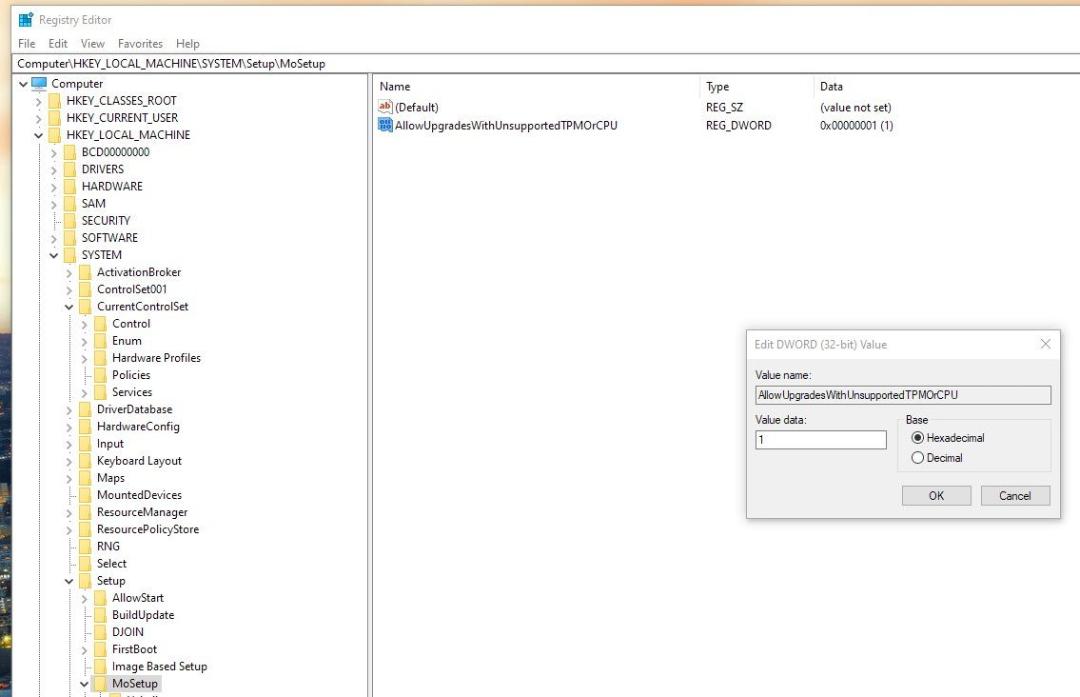Click the Policies folder icon
Screen dimensions: 1080x697
[101, 375]
